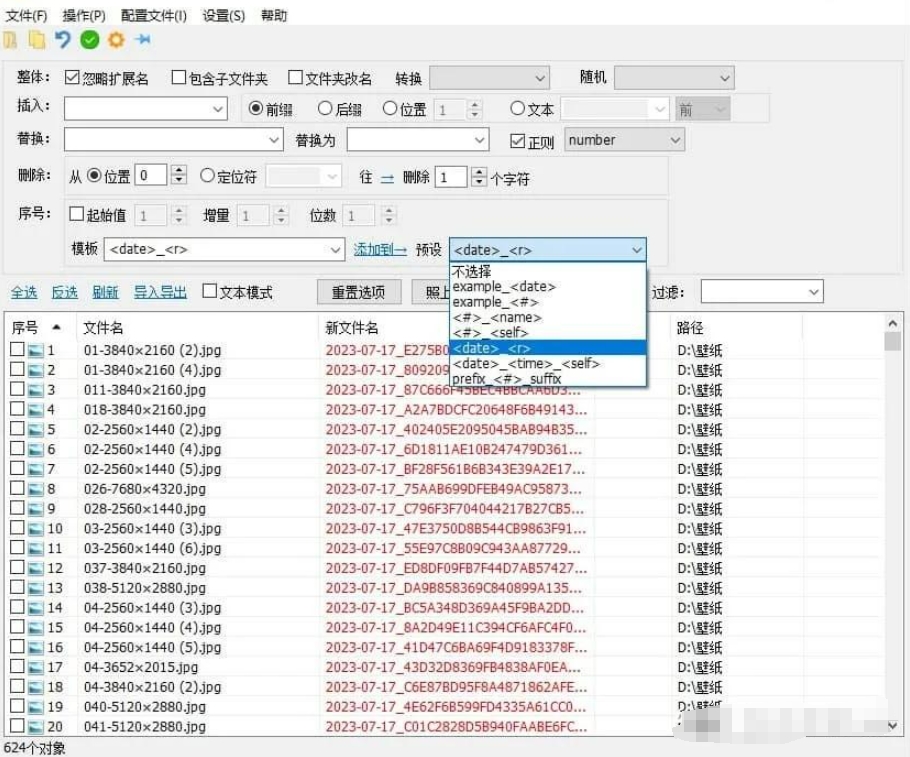Screen dimensions: 910x757
Task: Open the 配置文件(I) menu
Action: pyautogui.click(x=154, y=16)
